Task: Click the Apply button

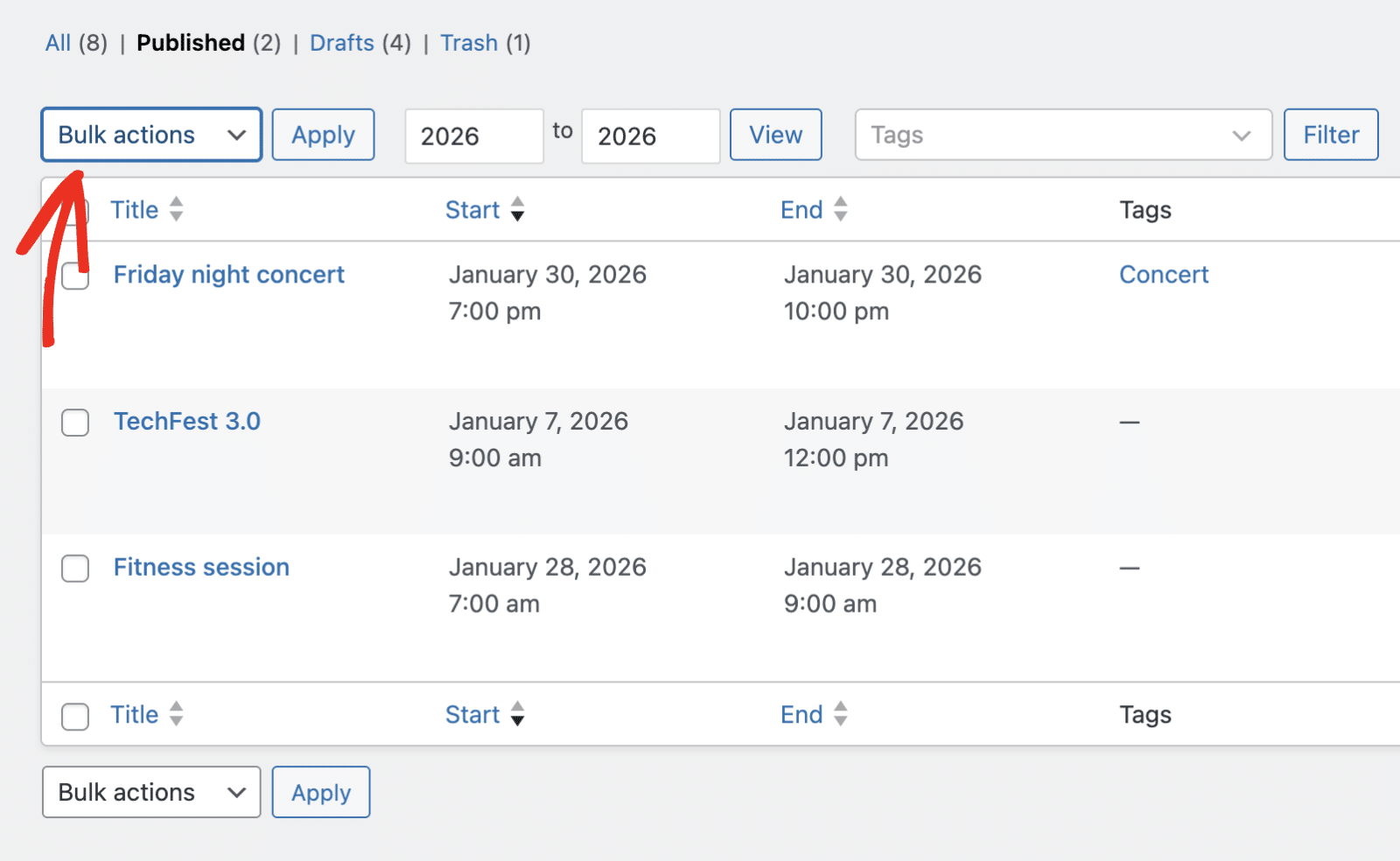Action: pos(323,135)
